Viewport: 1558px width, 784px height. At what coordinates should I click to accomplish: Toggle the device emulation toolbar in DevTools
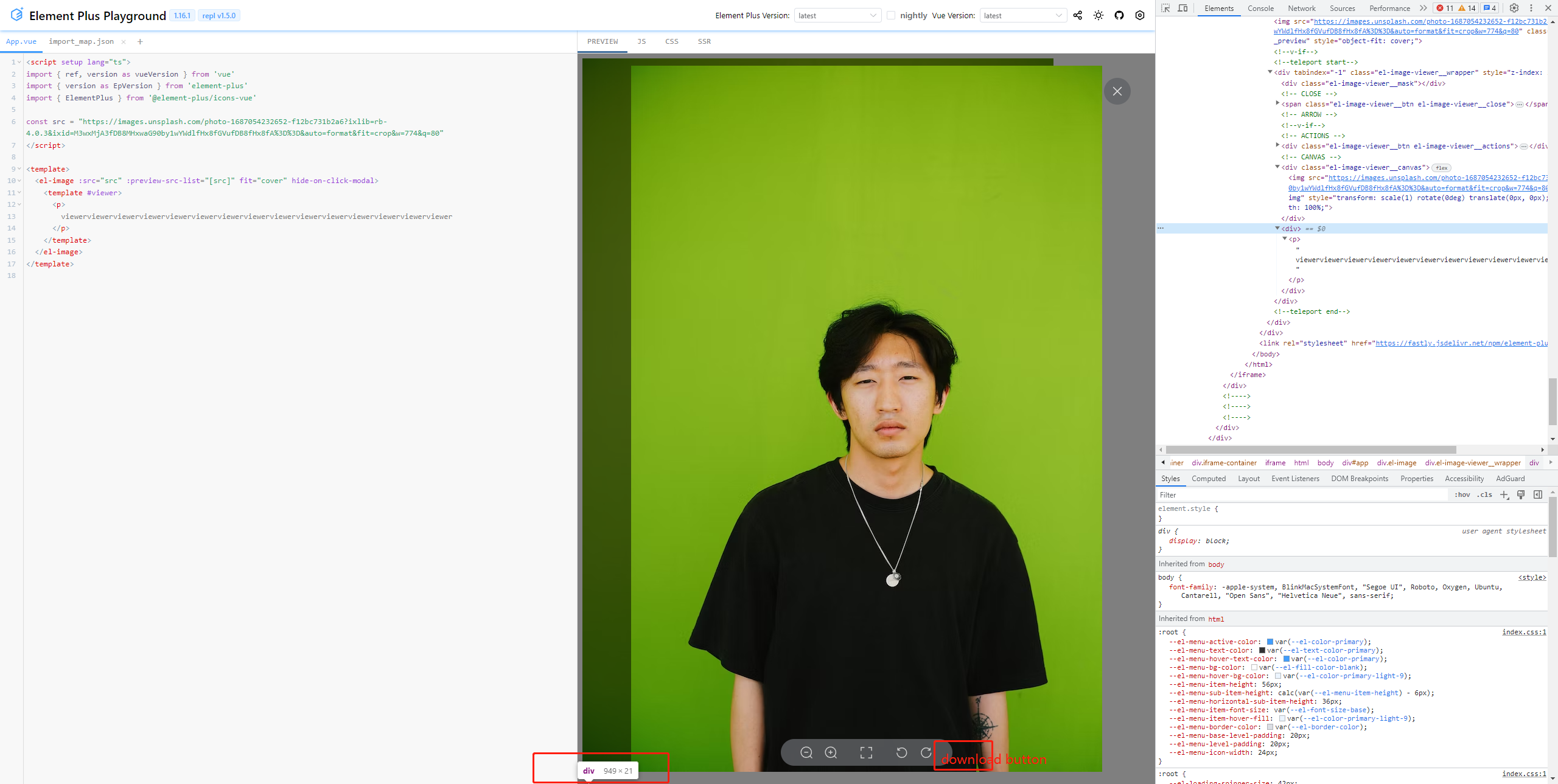[x=1182, y=9]
